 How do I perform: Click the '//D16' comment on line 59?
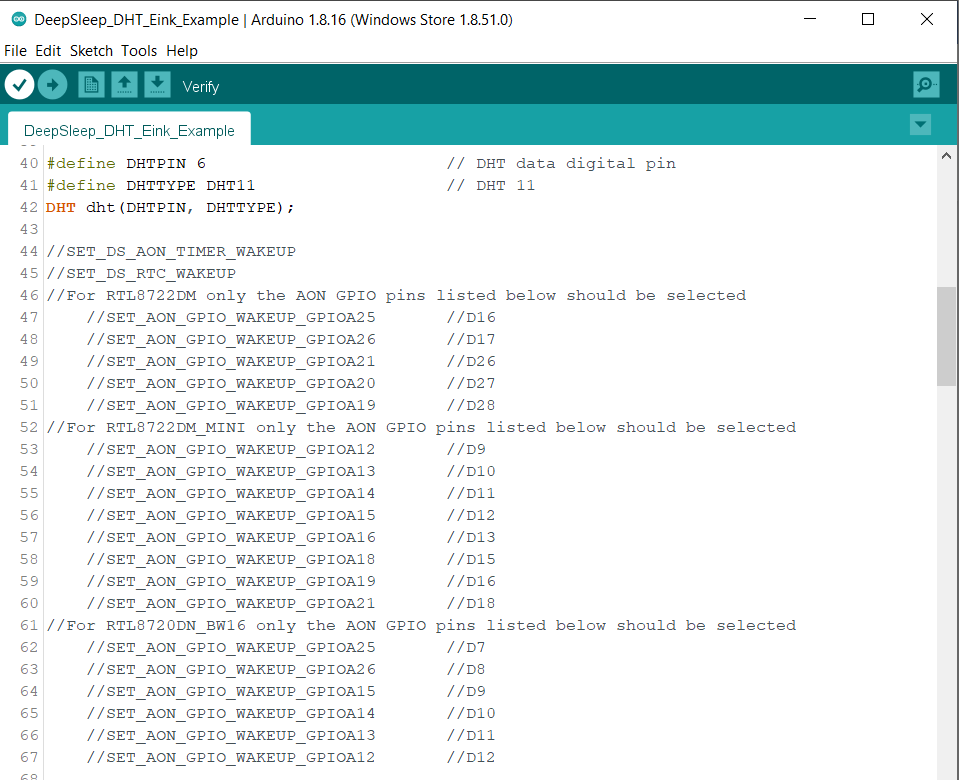pos(471,582)
